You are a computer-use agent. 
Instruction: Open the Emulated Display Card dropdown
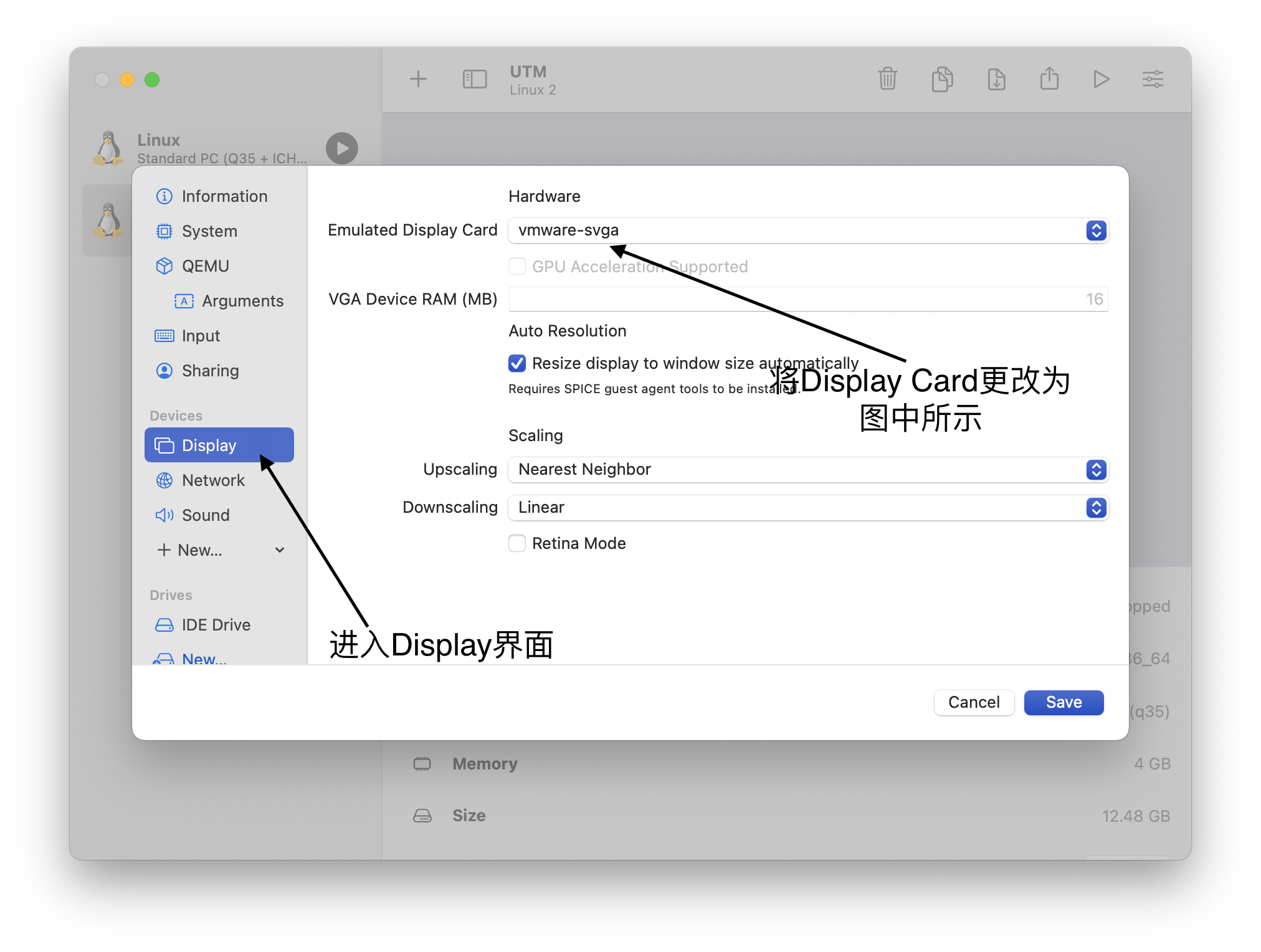(x=809, y=231)
